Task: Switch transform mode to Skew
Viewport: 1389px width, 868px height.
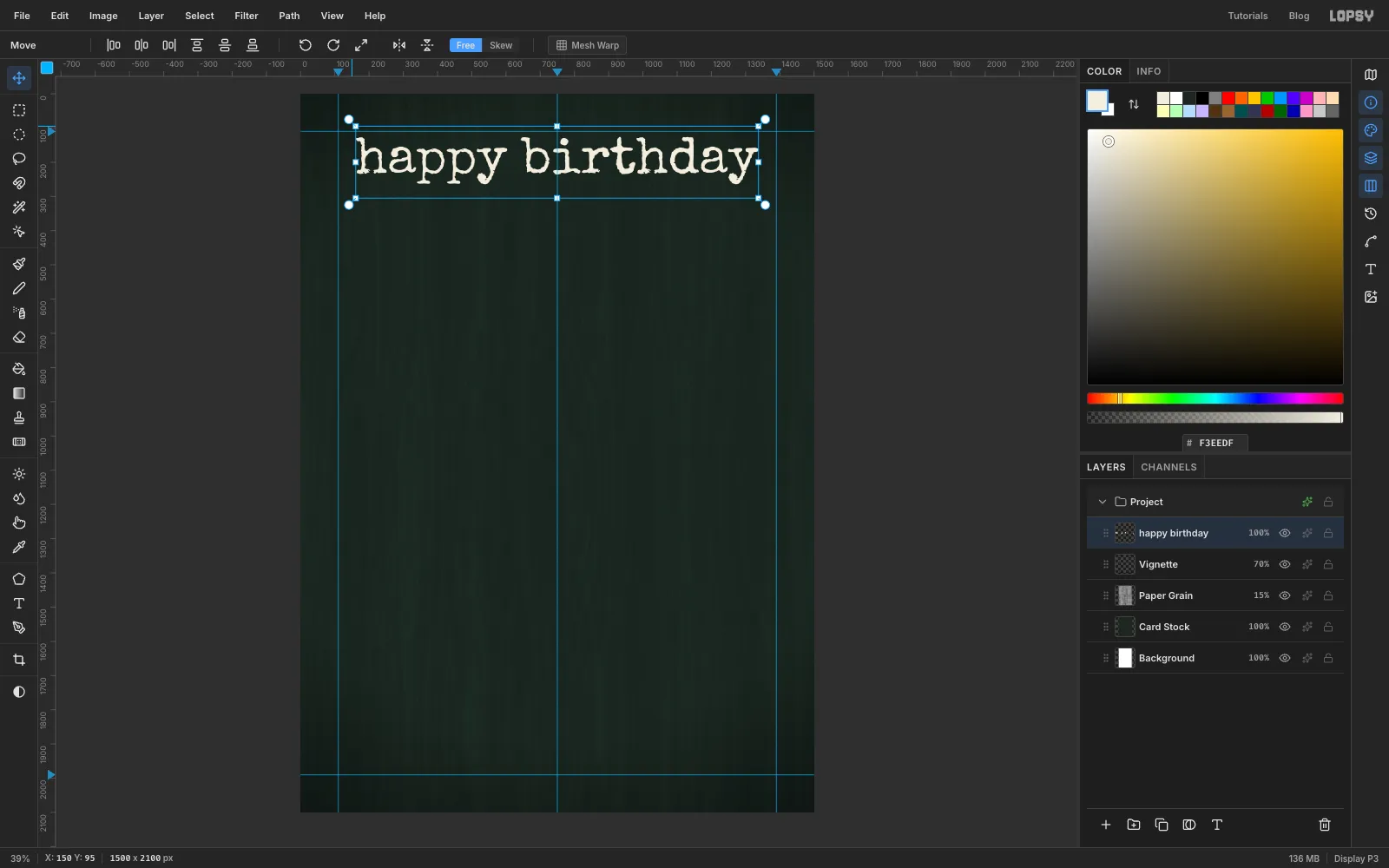Action: 501,45
